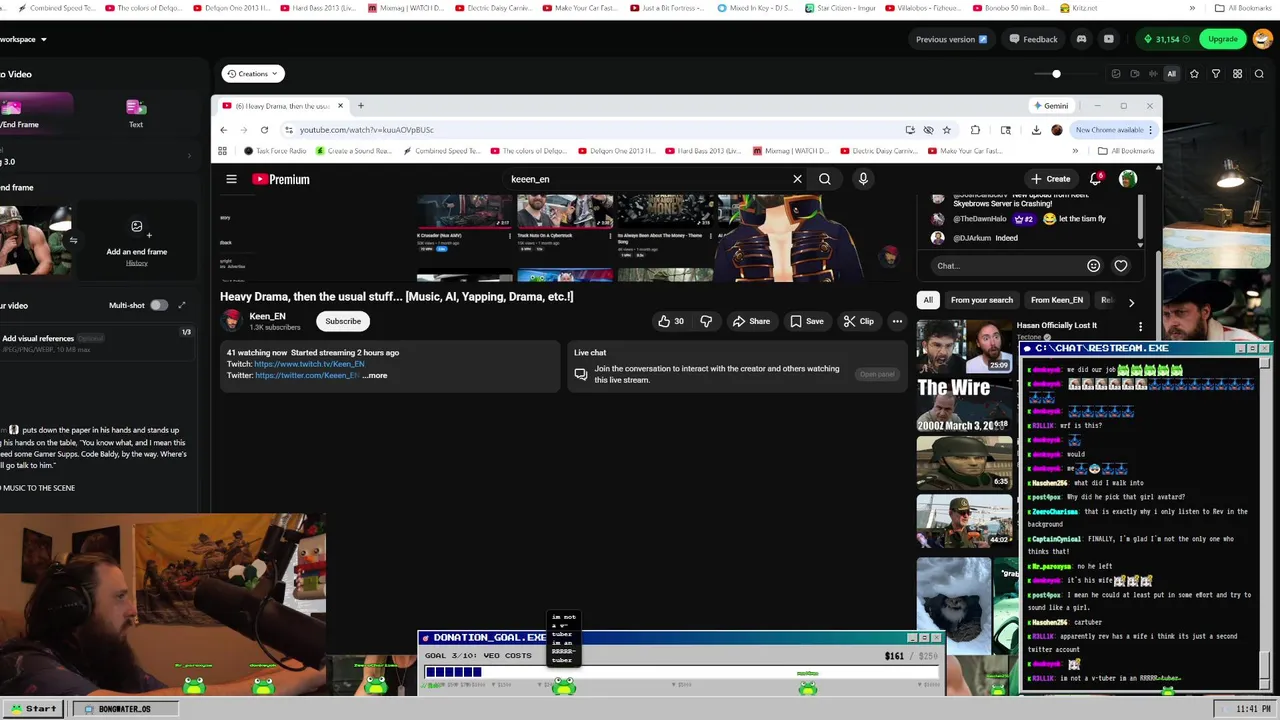Show favorited creations star icon
1280x720 pixels.
pos(1194,73)
